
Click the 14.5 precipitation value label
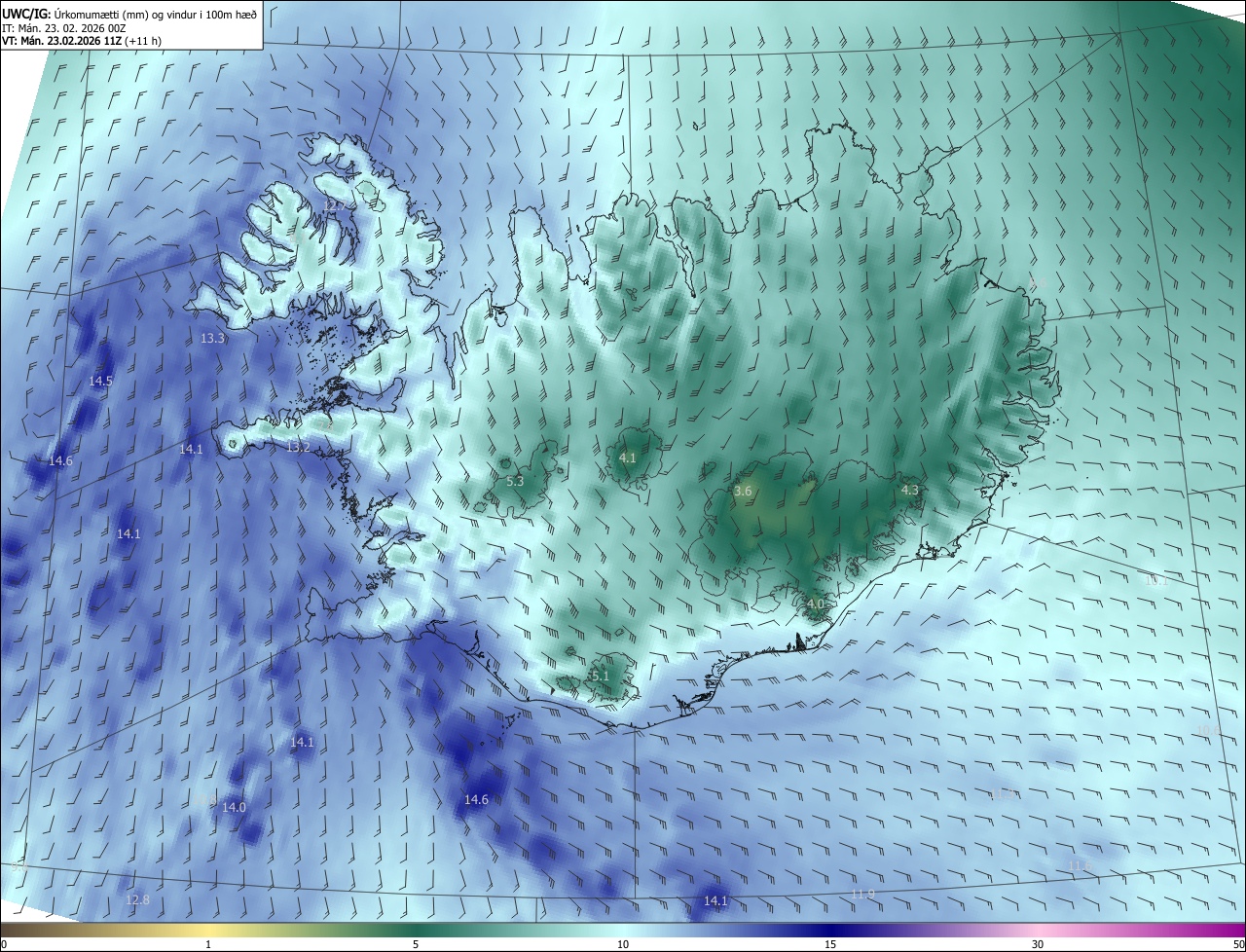coord(100,382)
